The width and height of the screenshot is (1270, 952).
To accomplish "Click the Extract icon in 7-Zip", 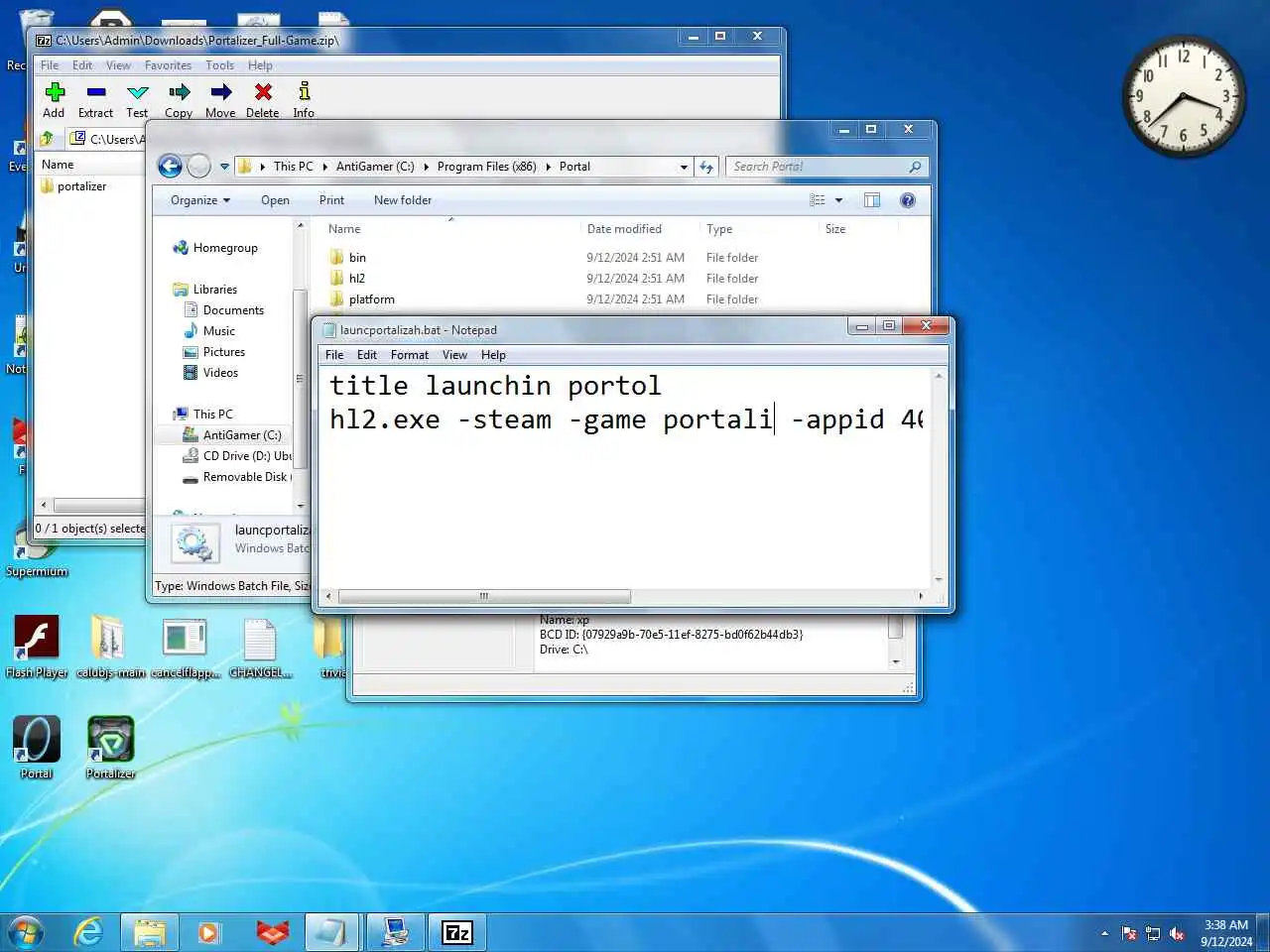I will click(95, 92).
